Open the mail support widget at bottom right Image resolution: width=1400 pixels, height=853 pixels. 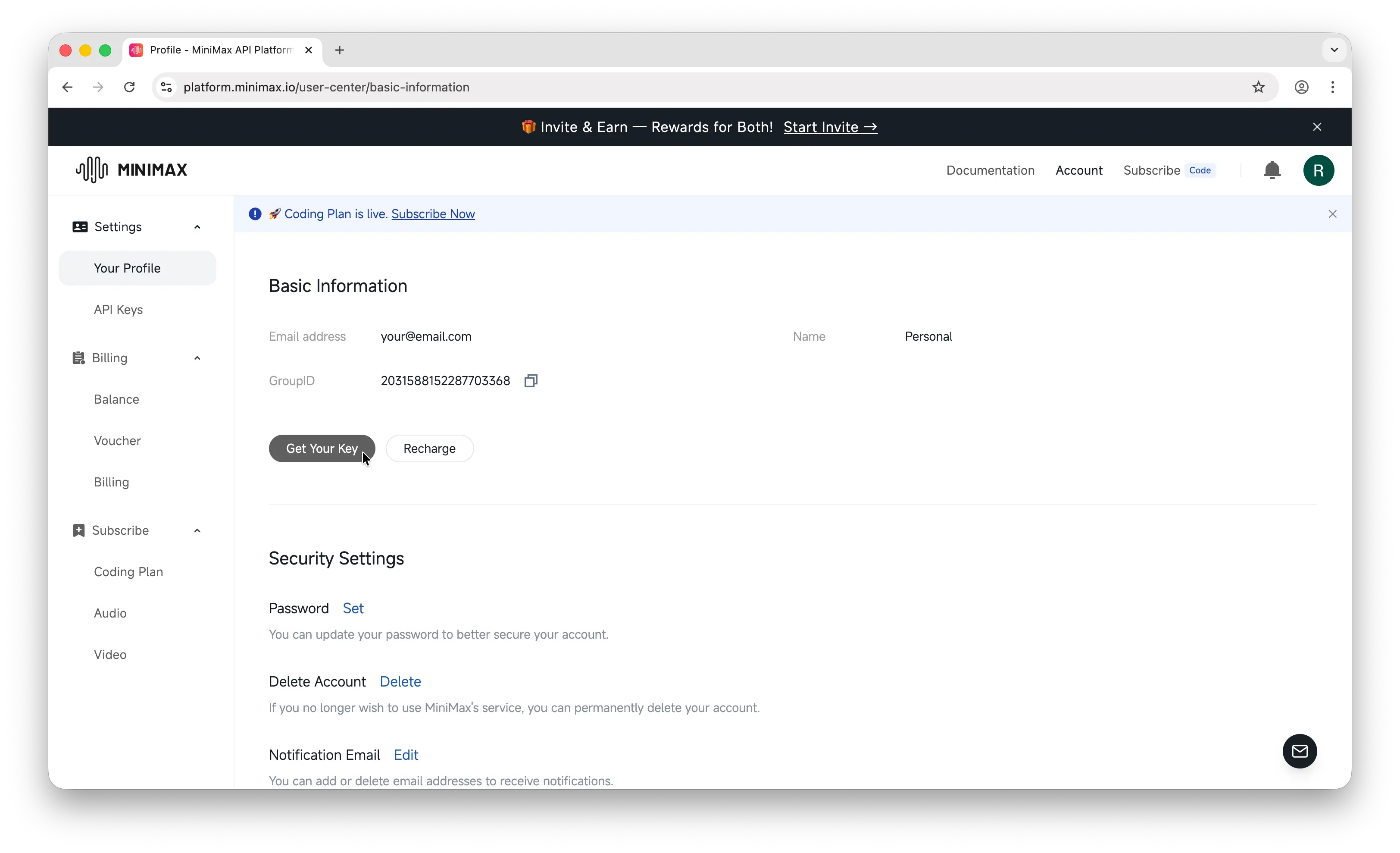[1300, 751]
